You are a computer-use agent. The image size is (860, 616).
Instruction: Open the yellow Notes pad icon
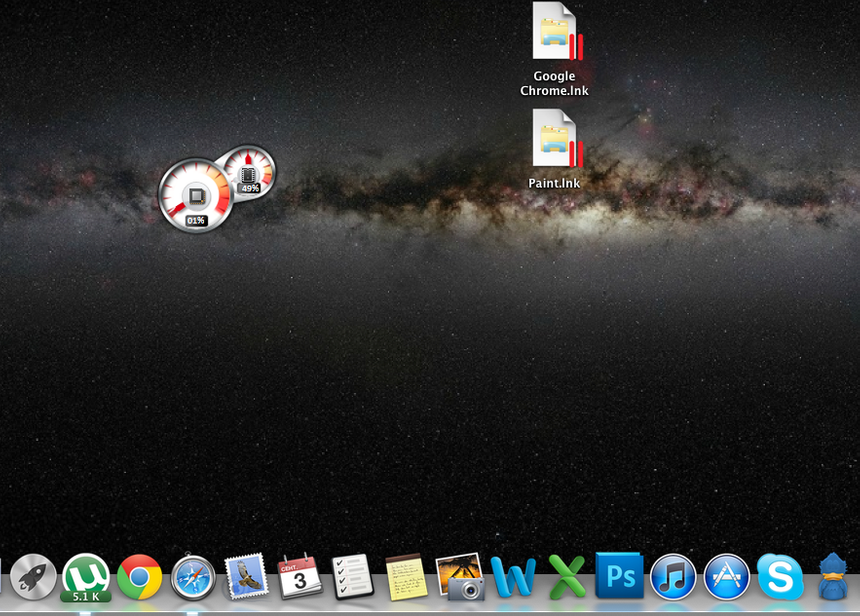tap(406, 577)
